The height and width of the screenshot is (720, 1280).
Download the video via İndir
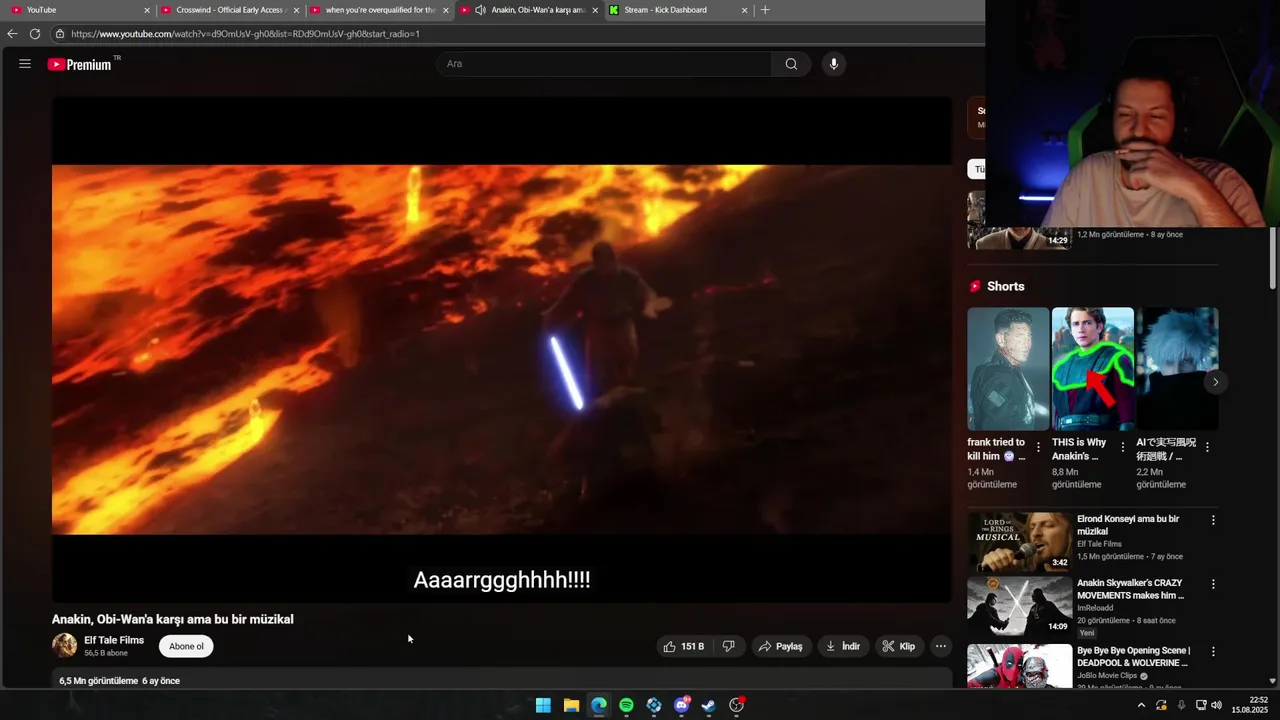pyautogui.click(x=843, y=647)
